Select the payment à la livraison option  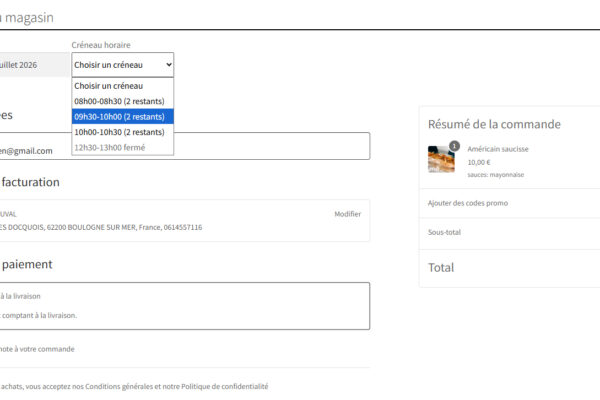20,296
